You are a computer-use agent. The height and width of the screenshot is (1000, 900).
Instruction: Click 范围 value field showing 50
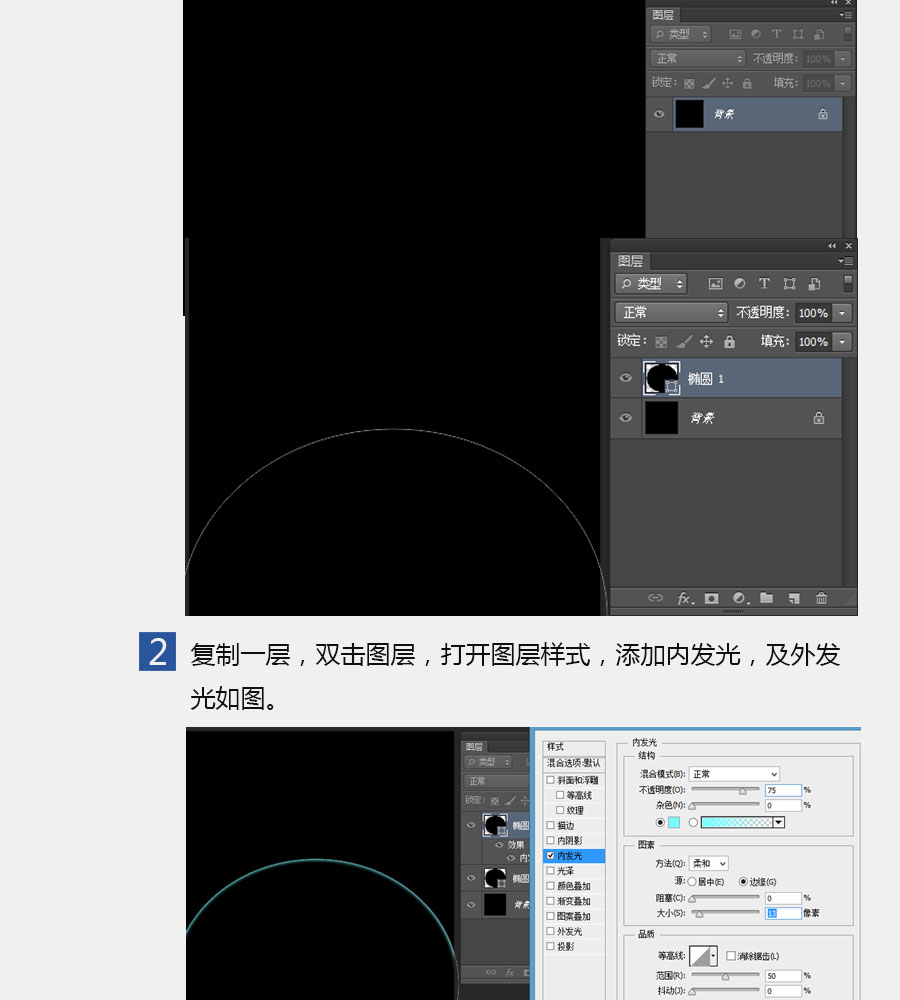(x=783, y=976)
